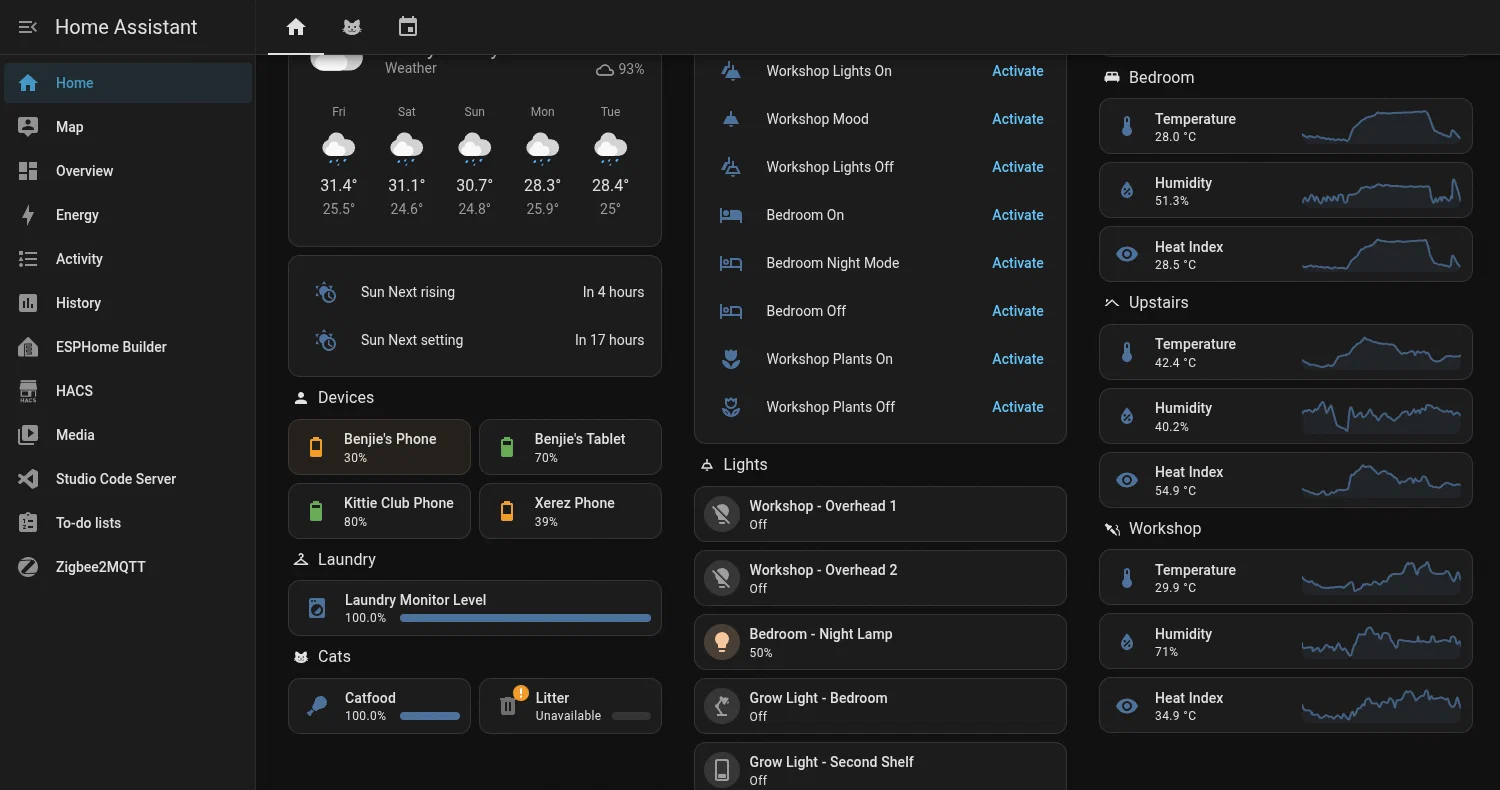The width and height of the screenshot is (1500, 790).
Task: Click Friday's rainy forecast icon
Action: [339, 149]
